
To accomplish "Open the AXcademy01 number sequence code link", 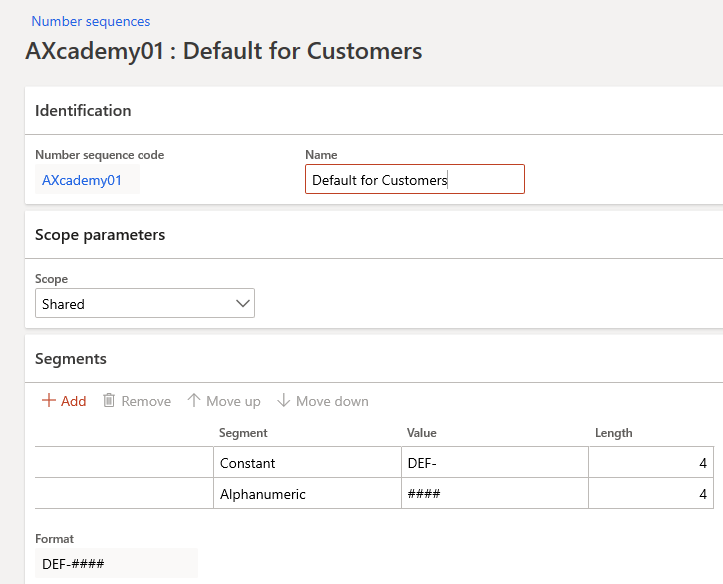I will (82, 180).
